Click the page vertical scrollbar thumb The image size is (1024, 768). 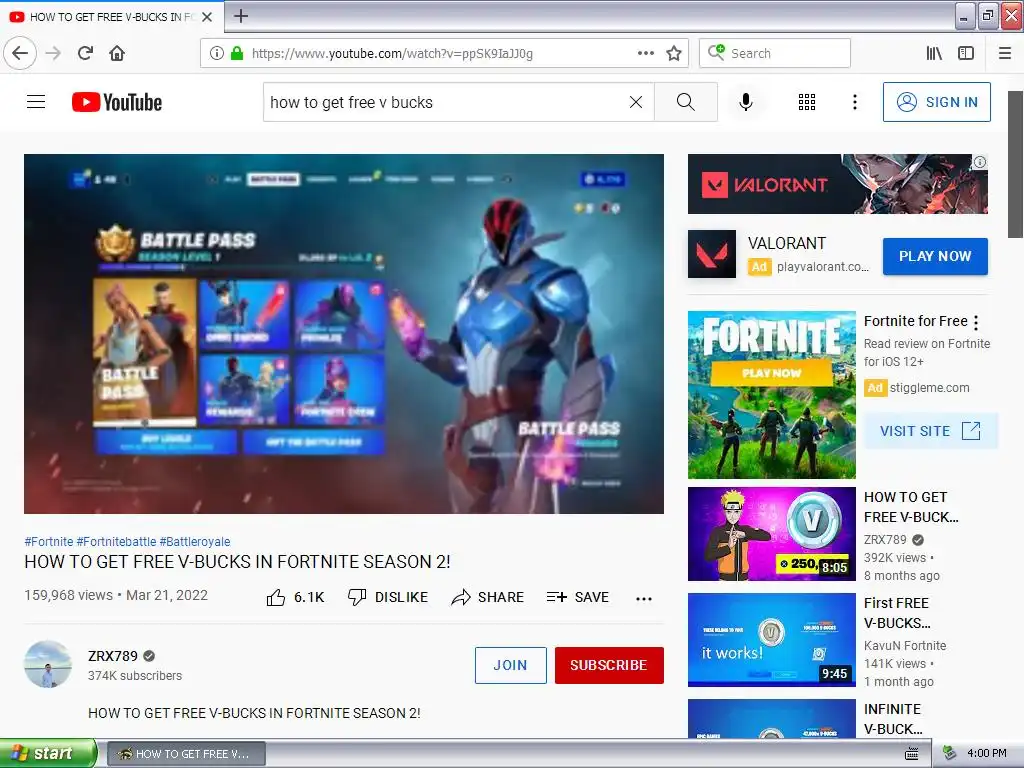(x=1016, y=165)
